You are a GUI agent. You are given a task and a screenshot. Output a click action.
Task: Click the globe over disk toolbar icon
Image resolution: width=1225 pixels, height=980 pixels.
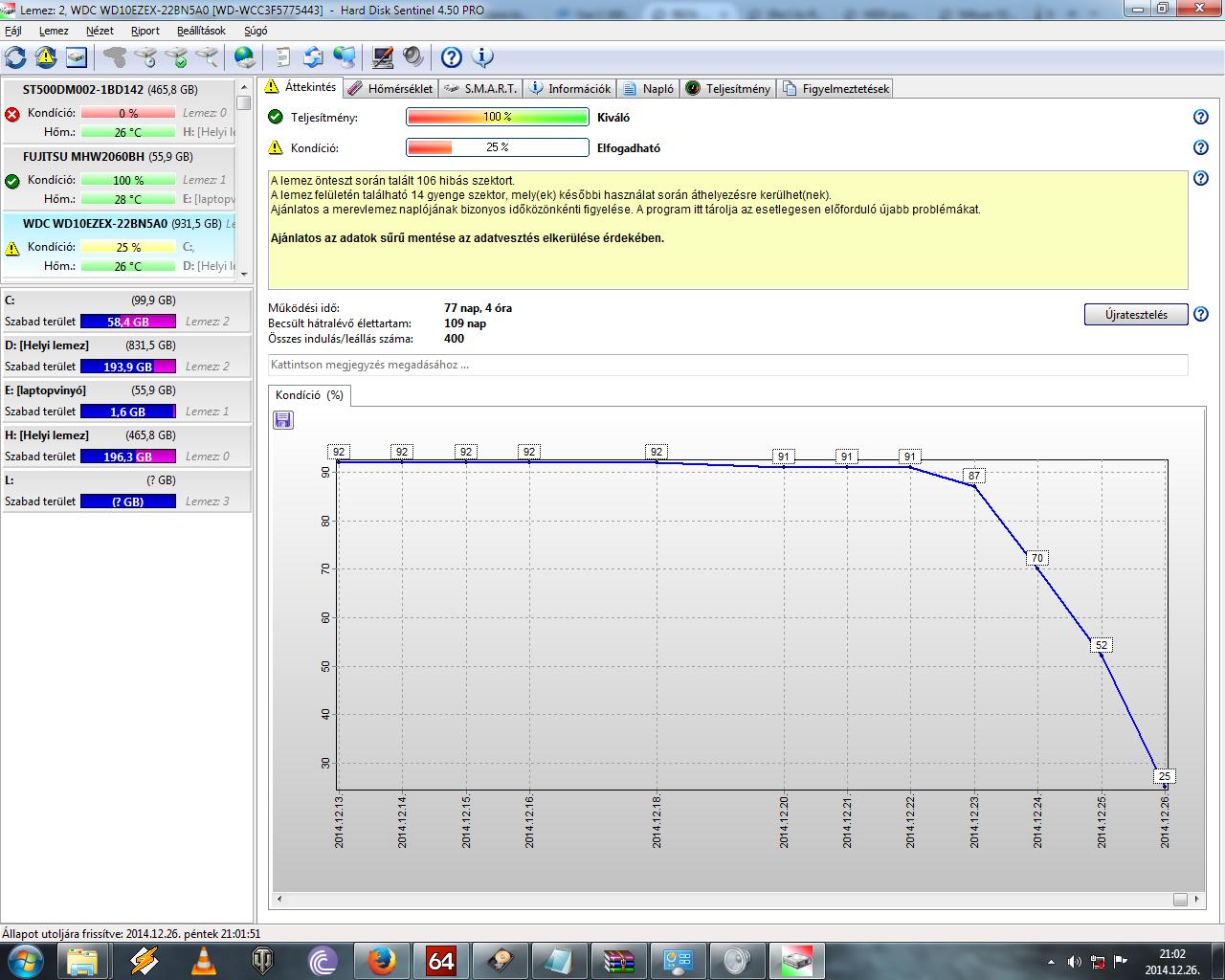(245, 56)
